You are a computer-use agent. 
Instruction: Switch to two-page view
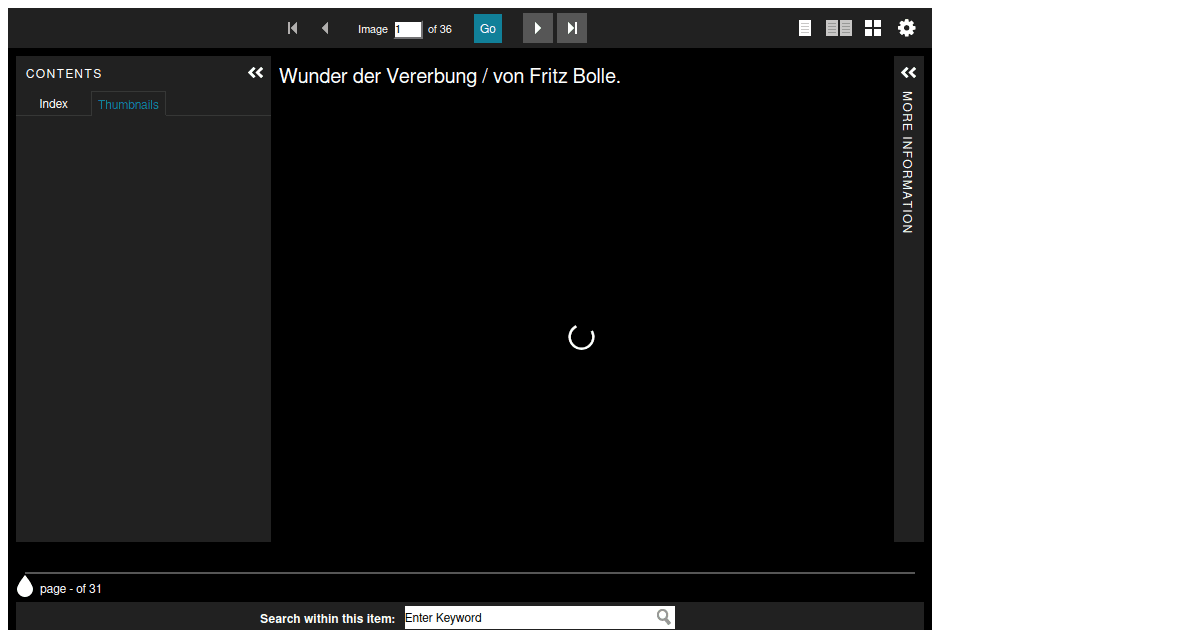838,28
